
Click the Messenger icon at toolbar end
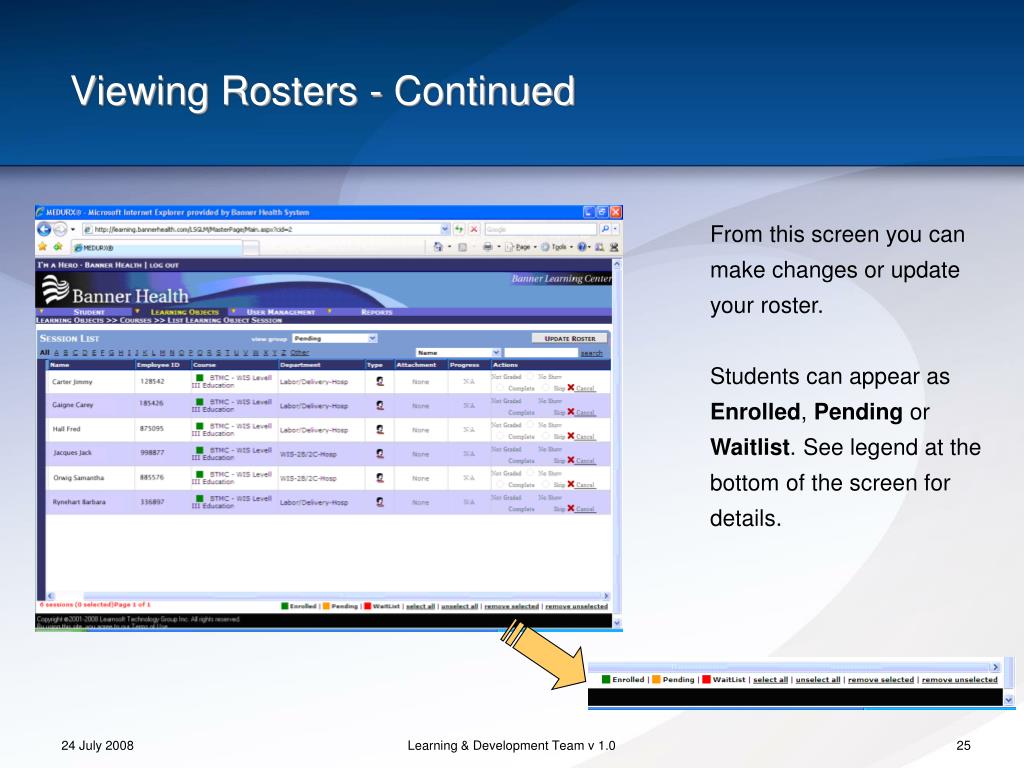[614, 247]
